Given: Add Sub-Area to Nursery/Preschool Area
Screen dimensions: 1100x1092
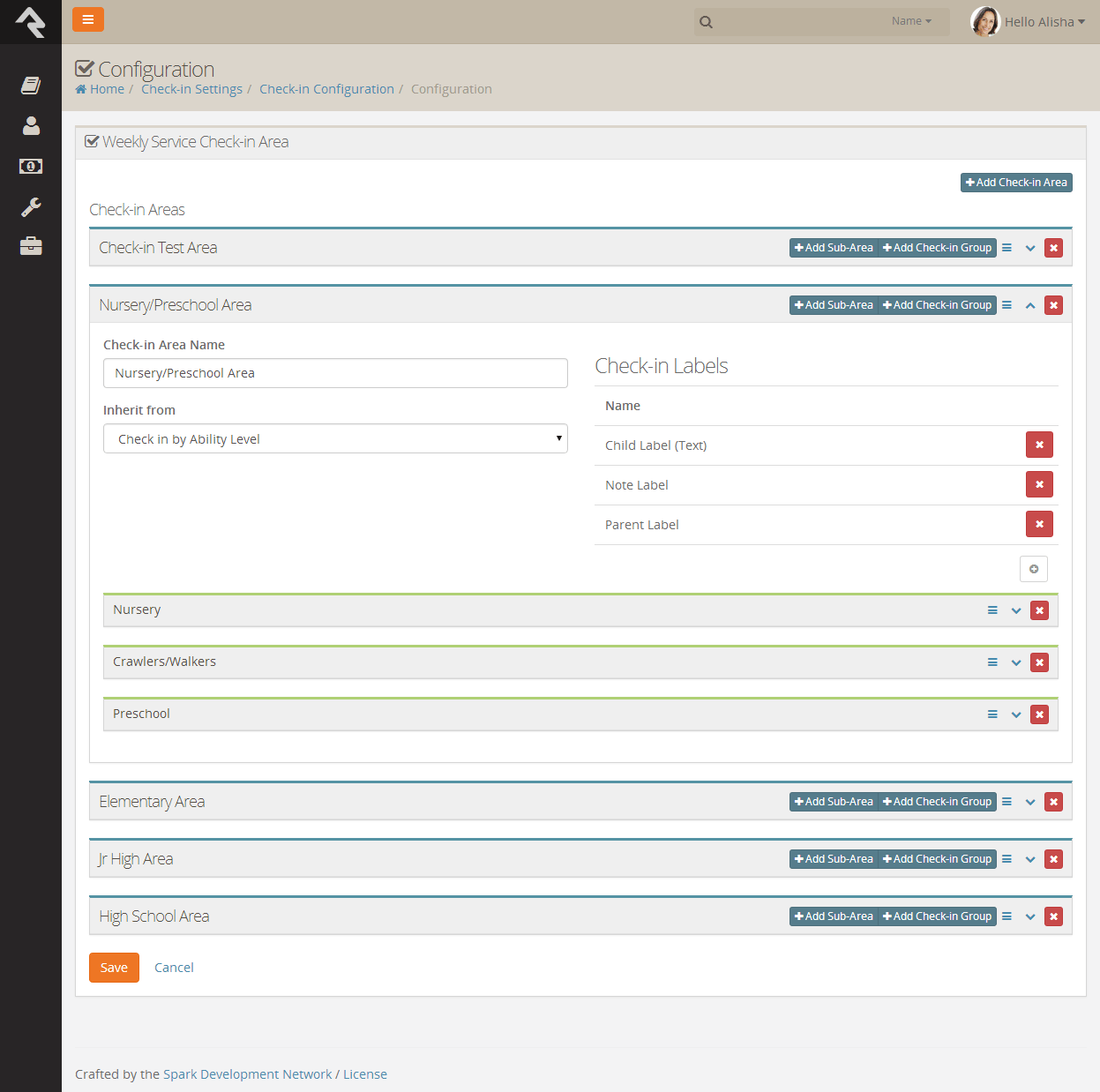Looking at the screenshot, I should [834, 305].
